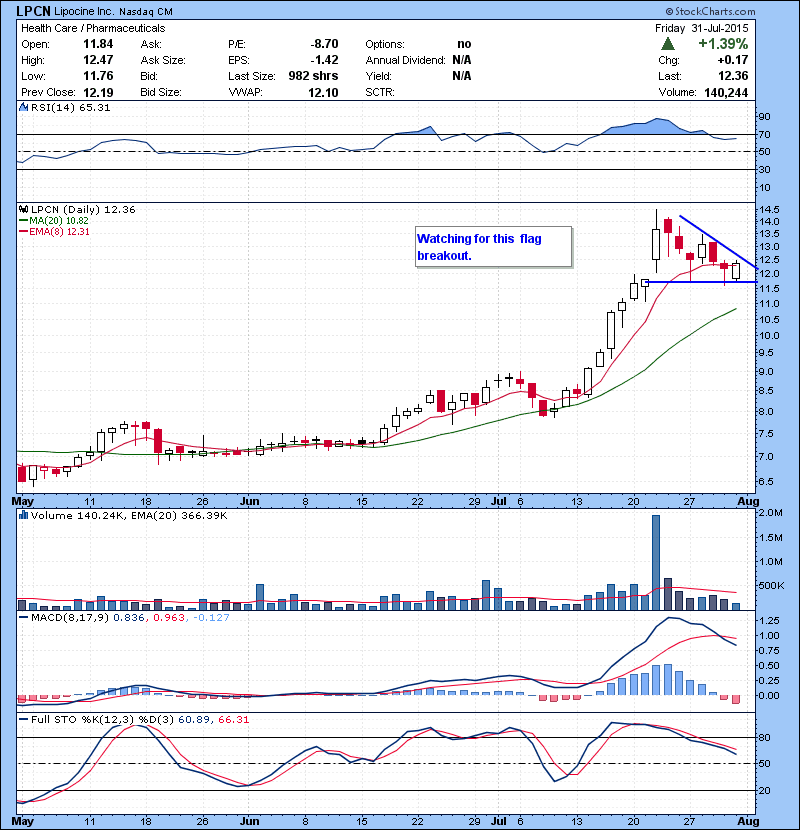Click the LPCN ticker symbol in header
The image size is (800, 830).
coord(33,11)
